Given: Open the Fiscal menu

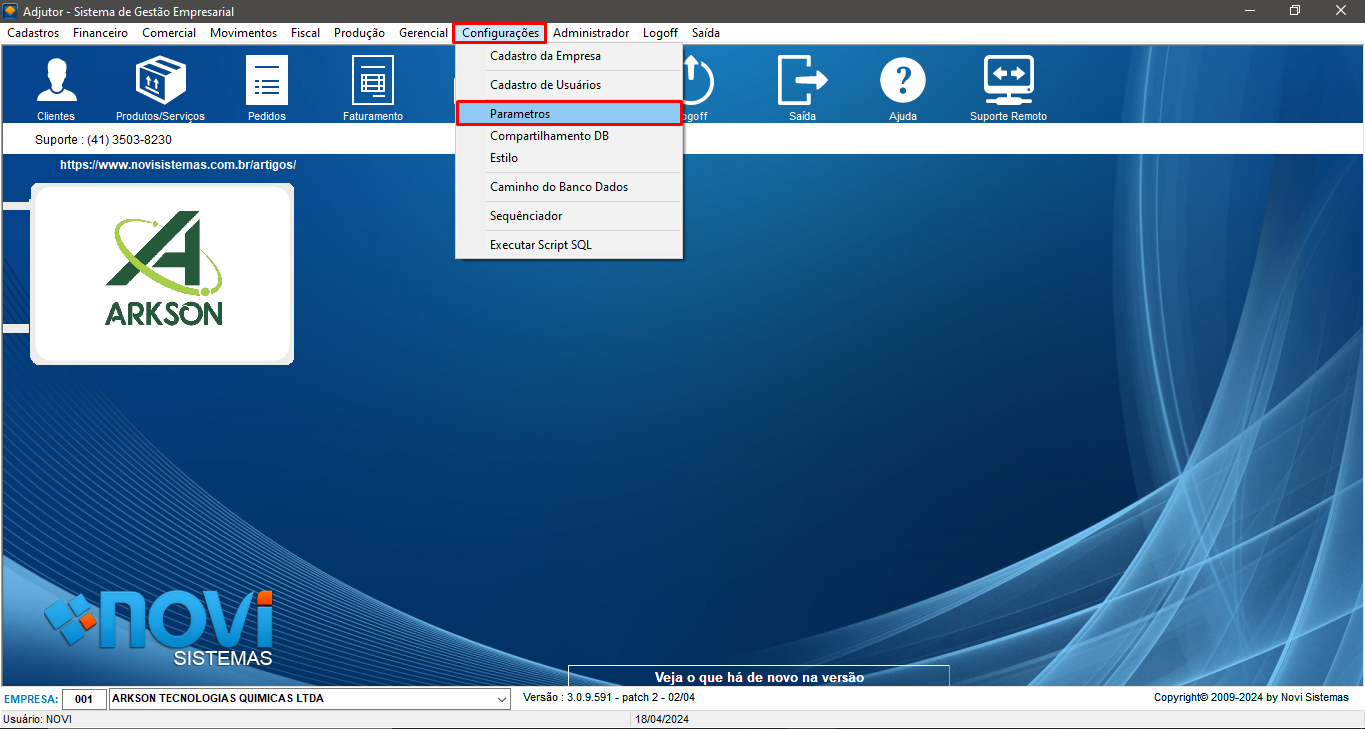Looking at the screenshot, I should [305, 33].
